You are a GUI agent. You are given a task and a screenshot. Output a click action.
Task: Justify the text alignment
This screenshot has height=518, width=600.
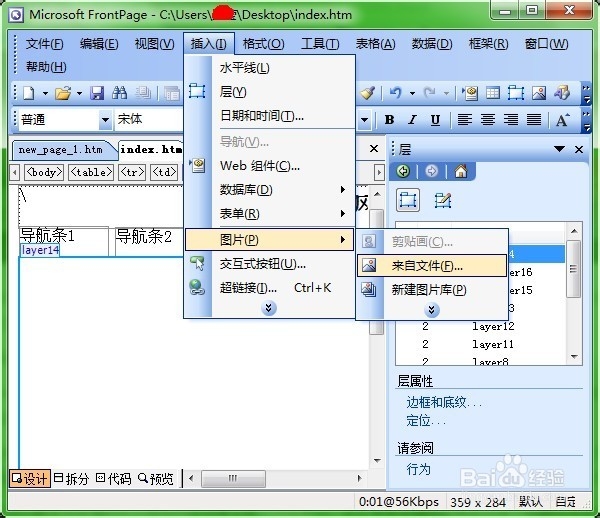coord(534,120)
